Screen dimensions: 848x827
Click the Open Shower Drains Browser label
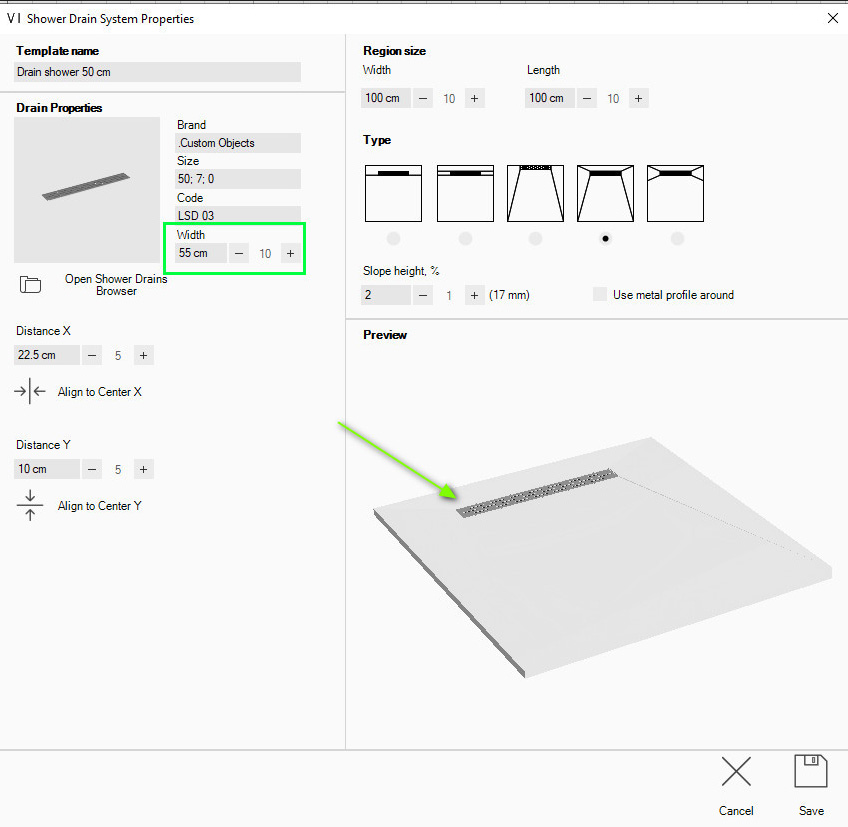pyautogui.click(x=116, y=285)
